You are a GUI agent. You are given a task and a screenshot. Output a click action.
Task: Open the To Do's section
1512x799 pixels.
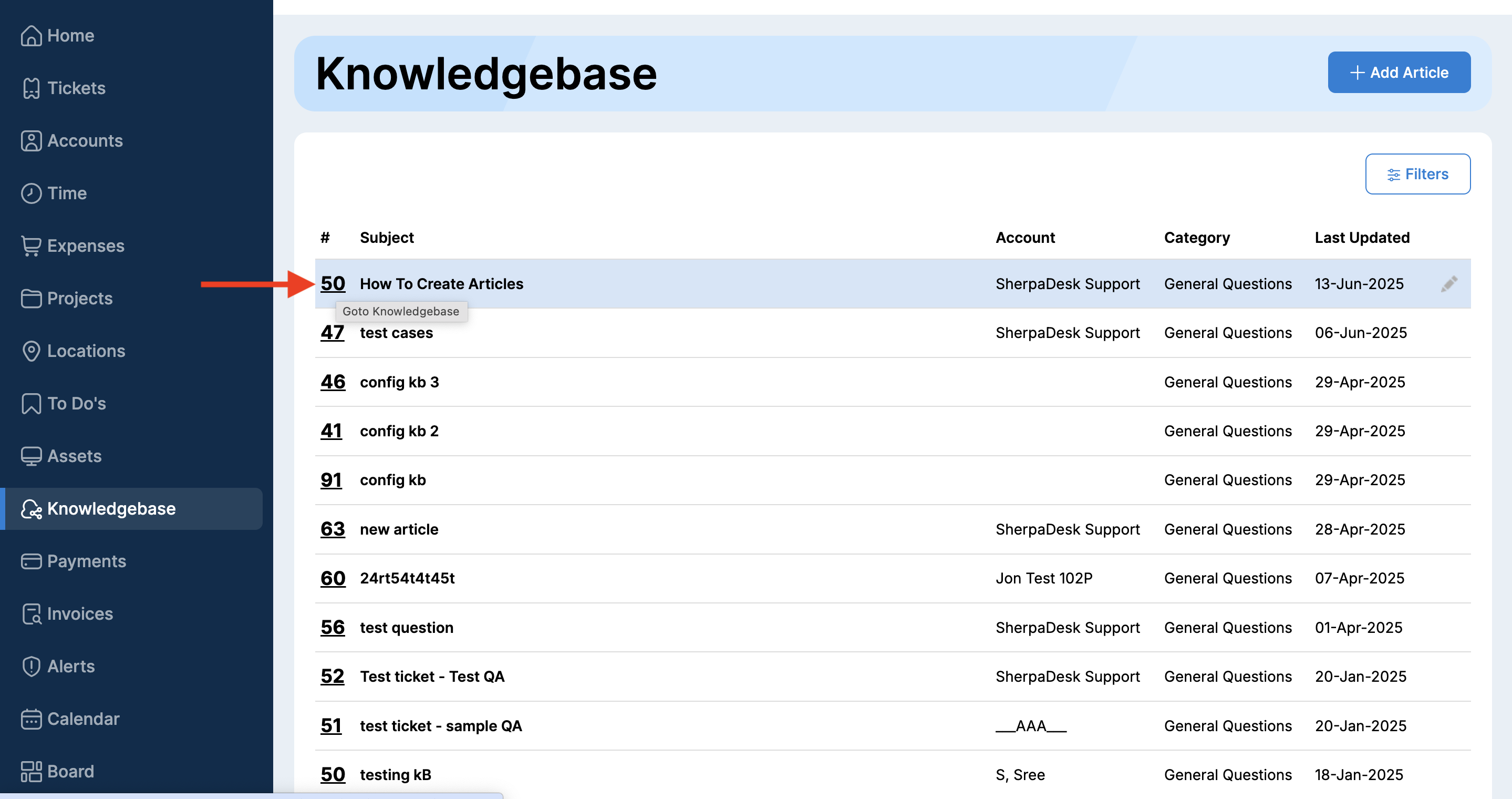point(76,403)
